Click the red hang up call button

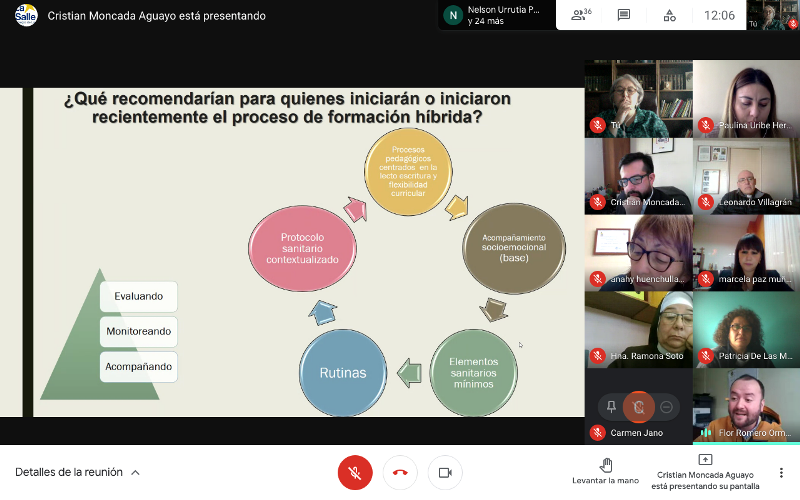click(x=400, y=472)
